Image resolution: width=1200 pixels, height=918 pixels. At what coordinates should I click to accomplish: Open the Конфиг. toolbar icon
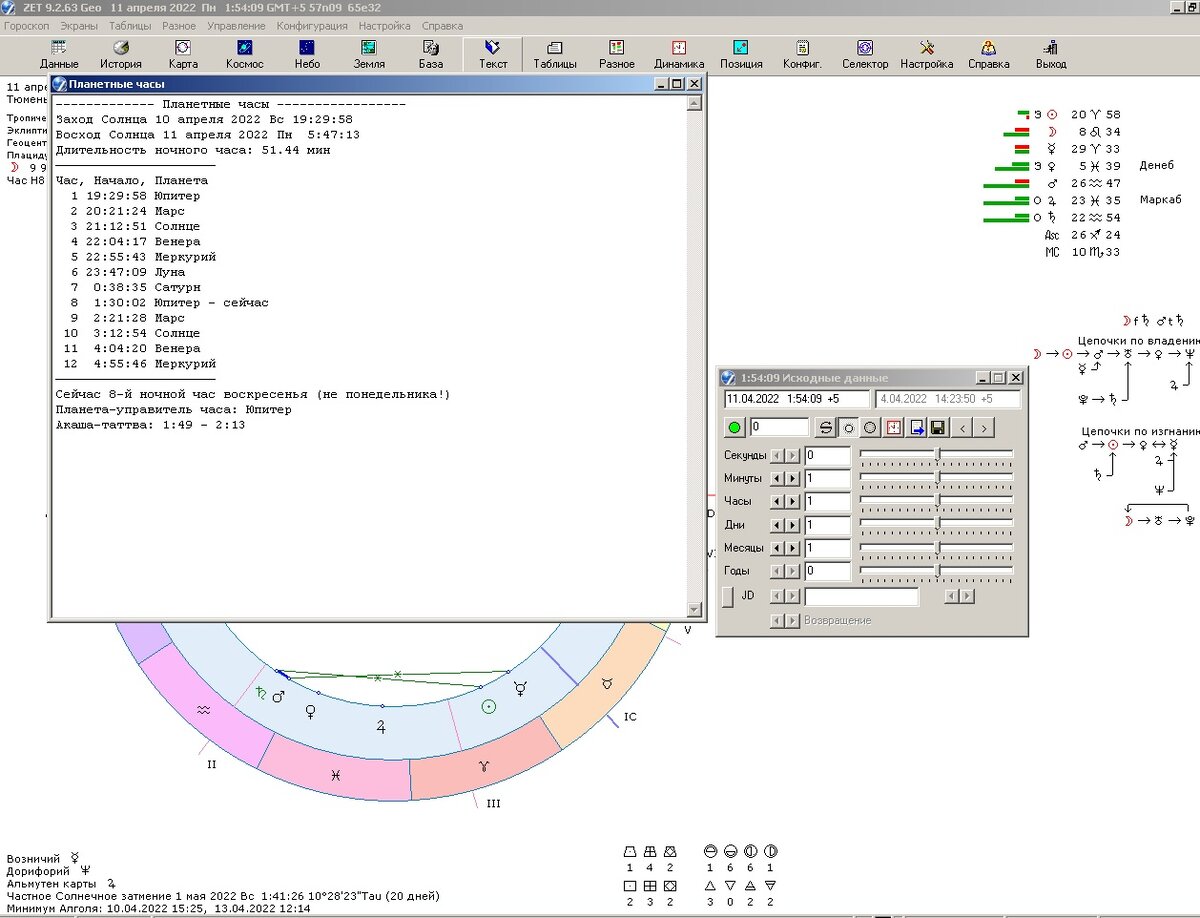coord(803,55)
